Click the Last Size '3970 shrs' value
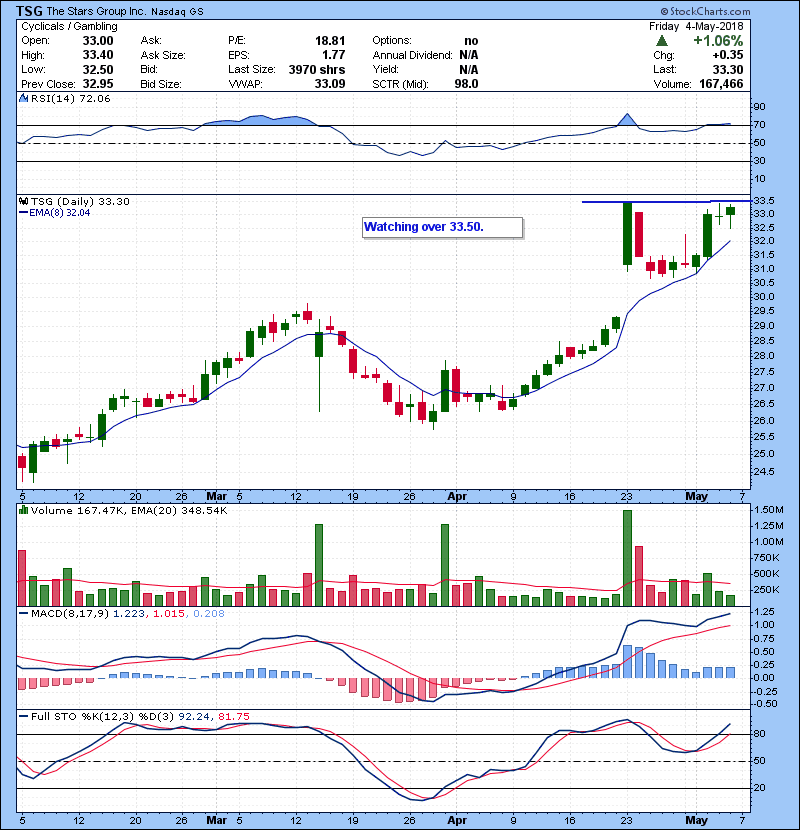800x830 pixels. 317,69
